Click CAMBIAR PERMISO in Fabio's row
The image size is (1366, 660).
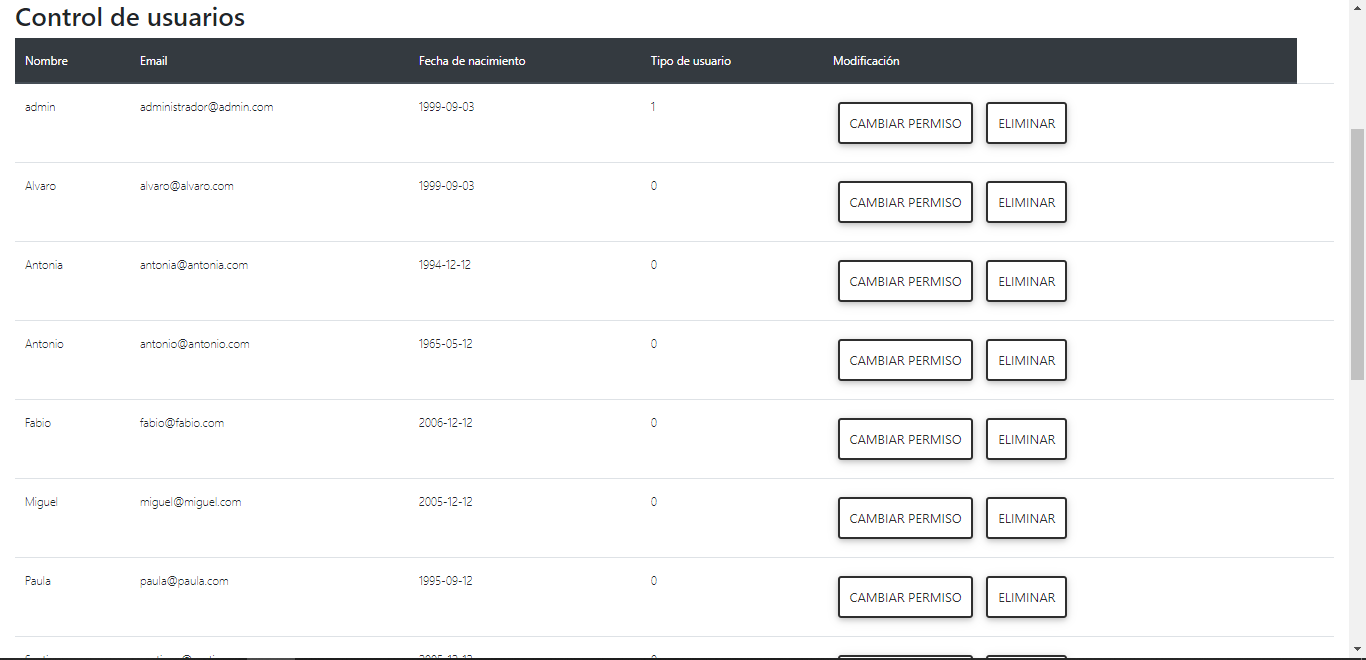905,439
